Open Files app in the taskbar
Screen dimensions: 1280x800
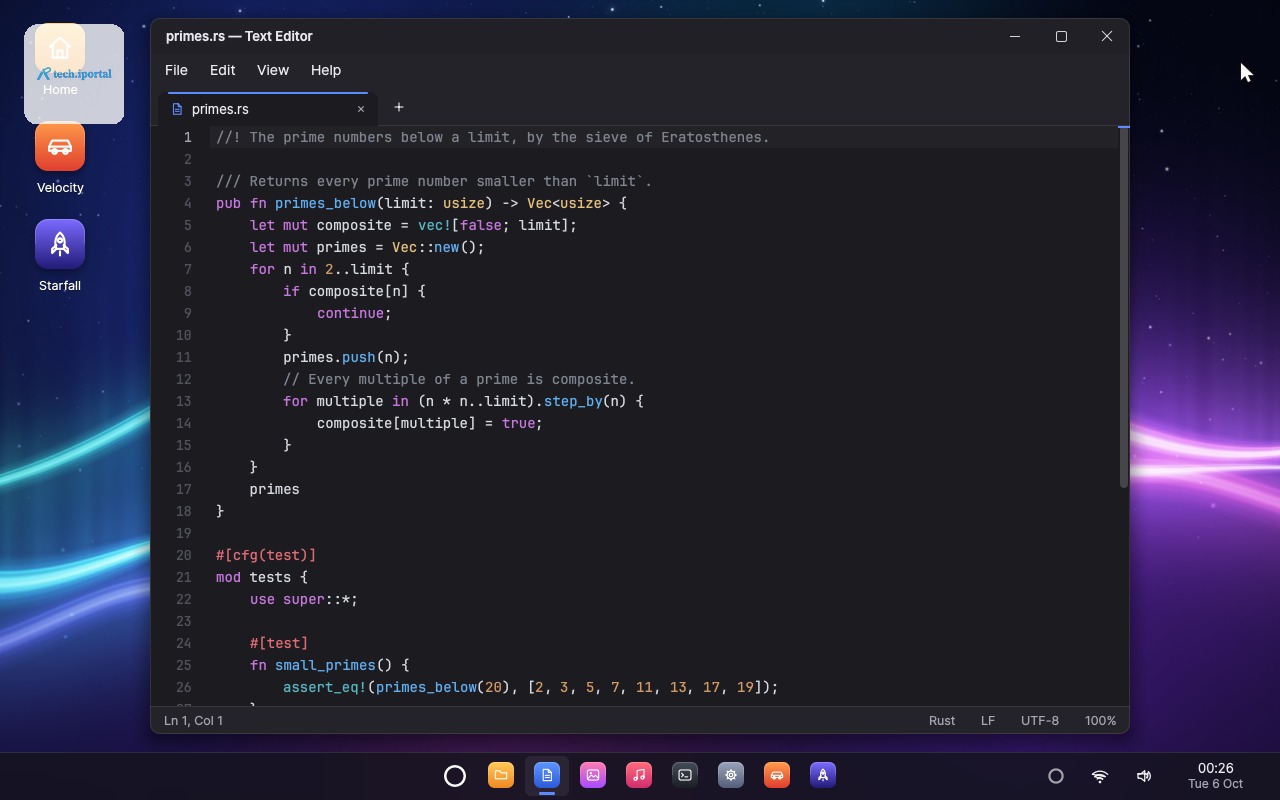[x=501, y=775]
